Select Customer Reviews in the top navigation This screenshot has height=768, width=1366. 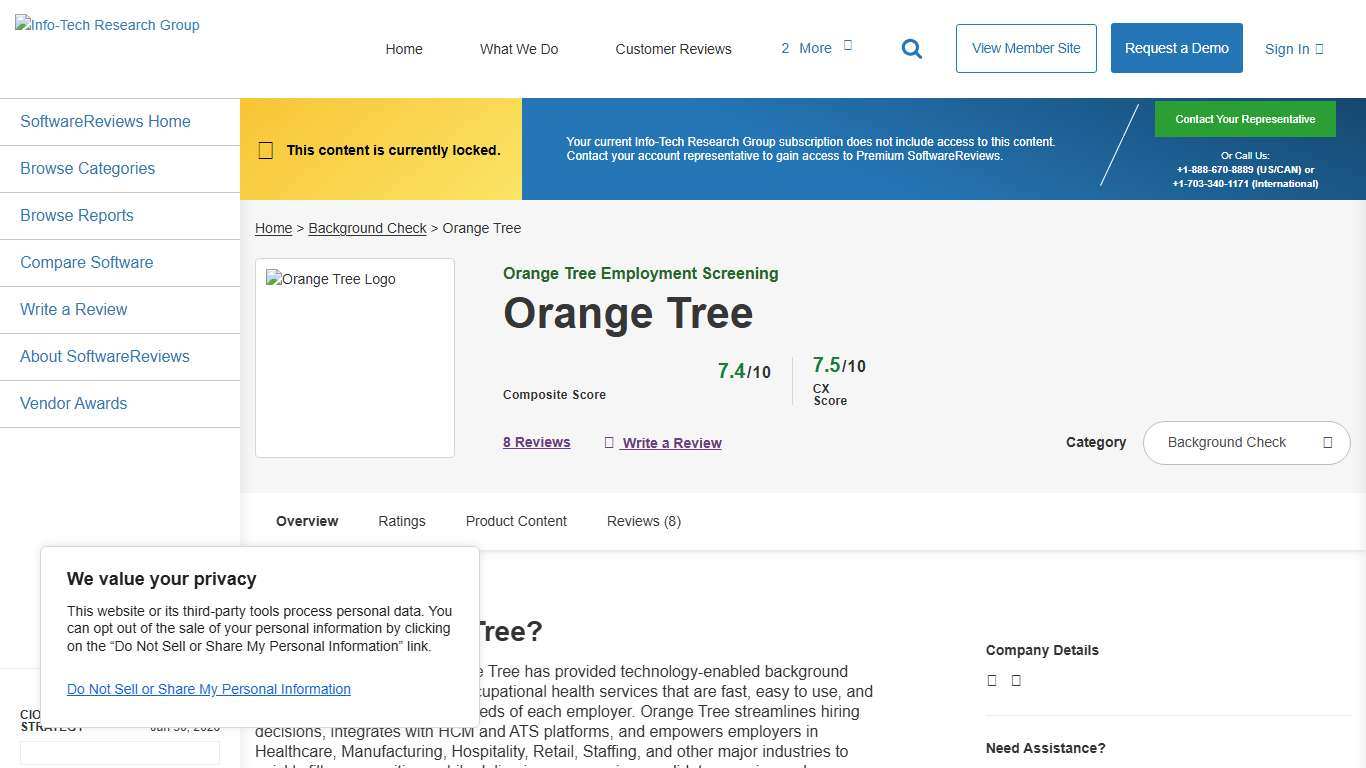[673, 48]
